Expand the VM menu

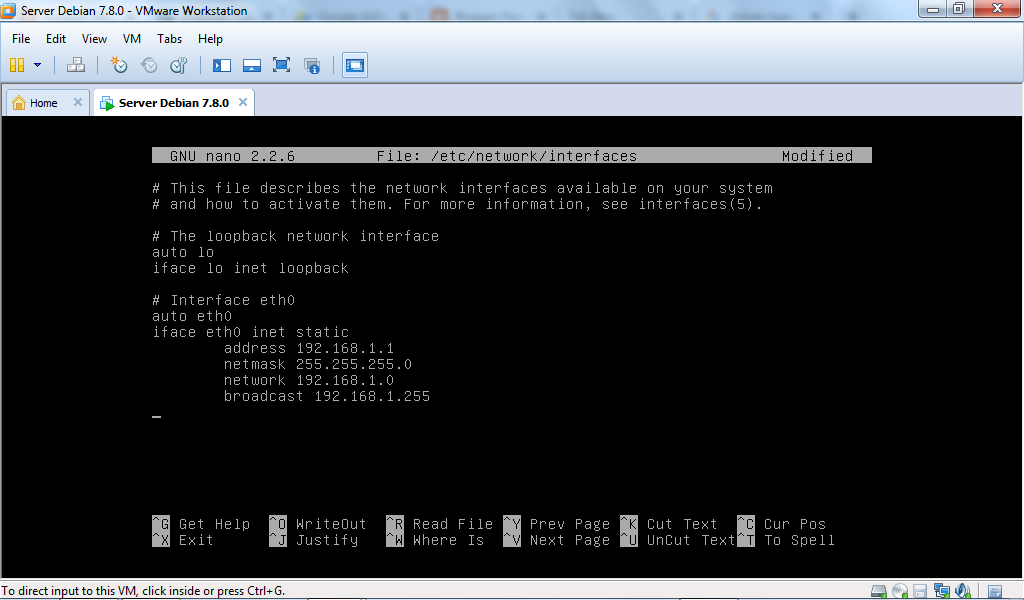pos(131,39)
